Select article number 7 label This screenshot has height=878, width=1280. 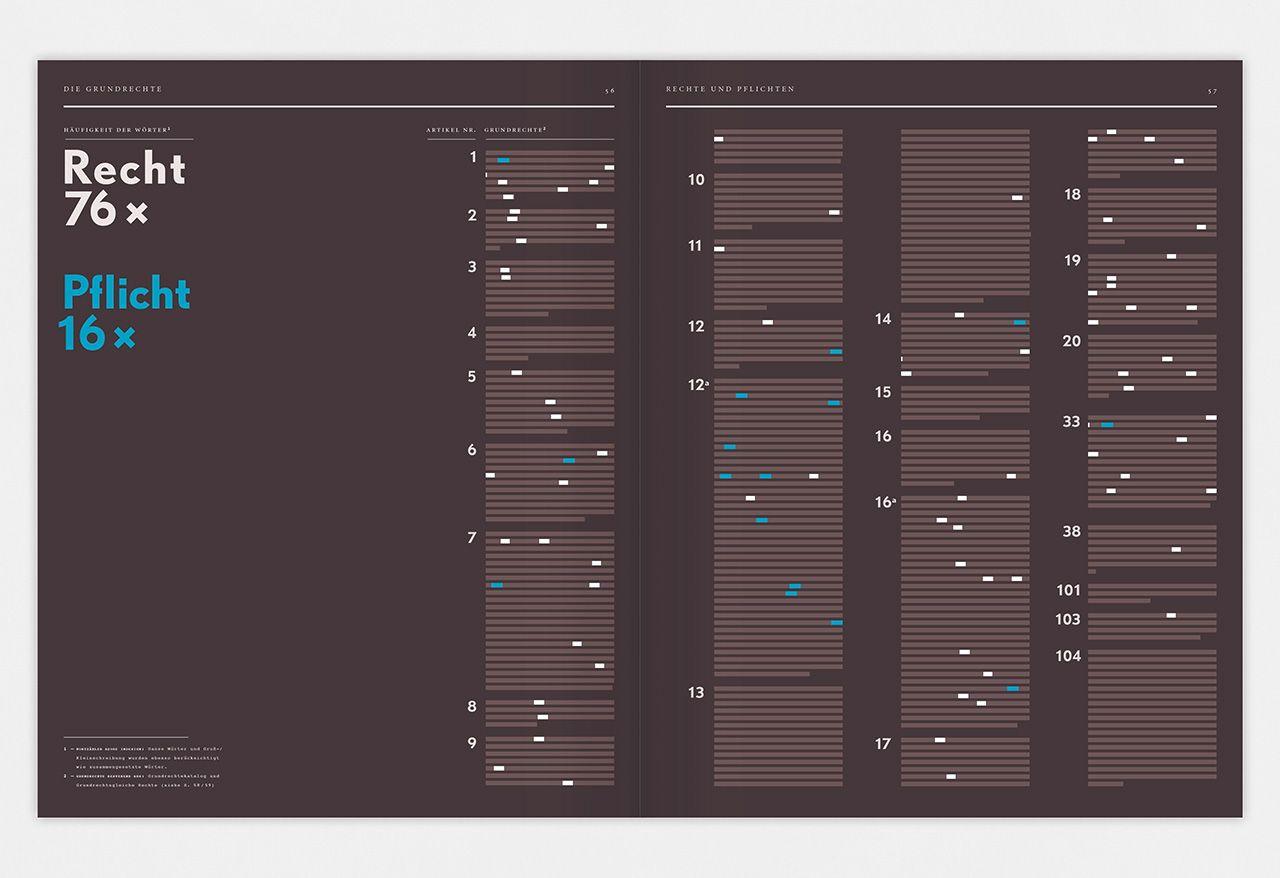point(472,538)
